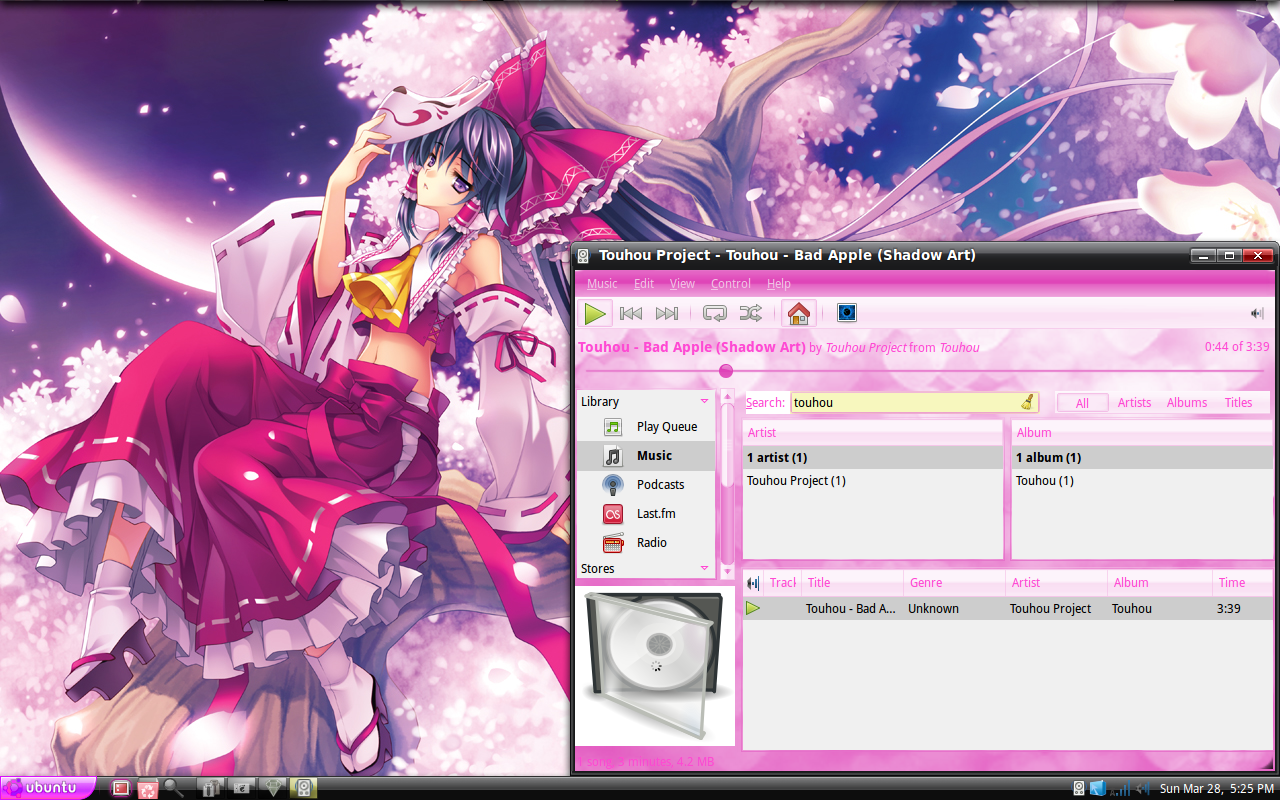Select 'Touhou (1)' album row
The width and height of the screenshot is (1280, 800).
pyautogui.click(x=1141, y=481)
